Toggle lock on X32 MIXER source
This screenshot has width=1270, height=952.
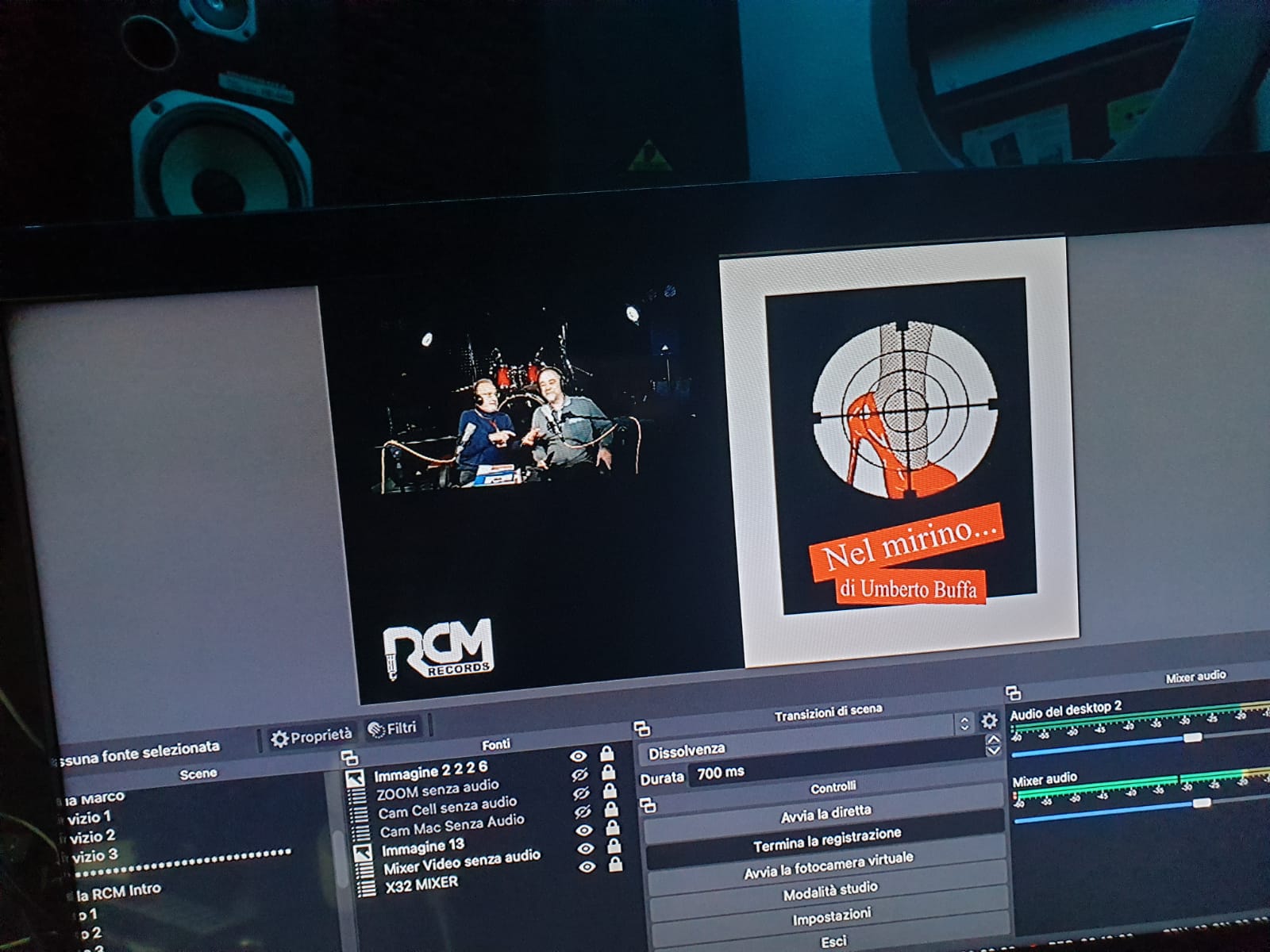617,864
